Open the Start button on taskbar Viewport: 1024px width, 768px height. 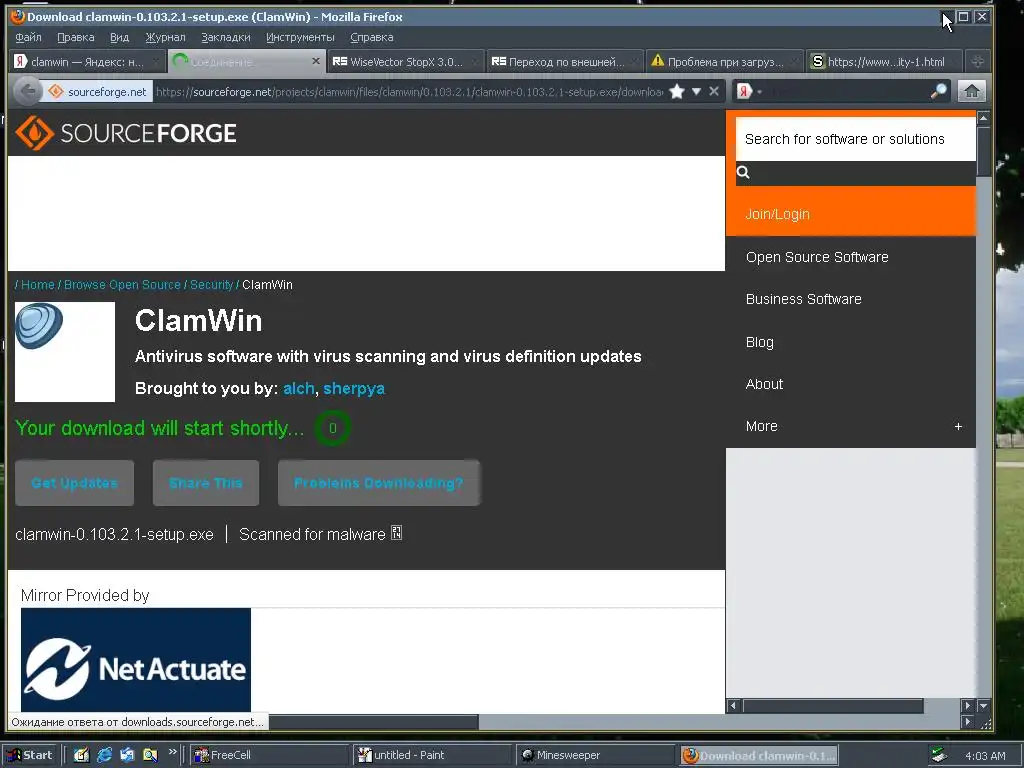(x=29, y=755)
